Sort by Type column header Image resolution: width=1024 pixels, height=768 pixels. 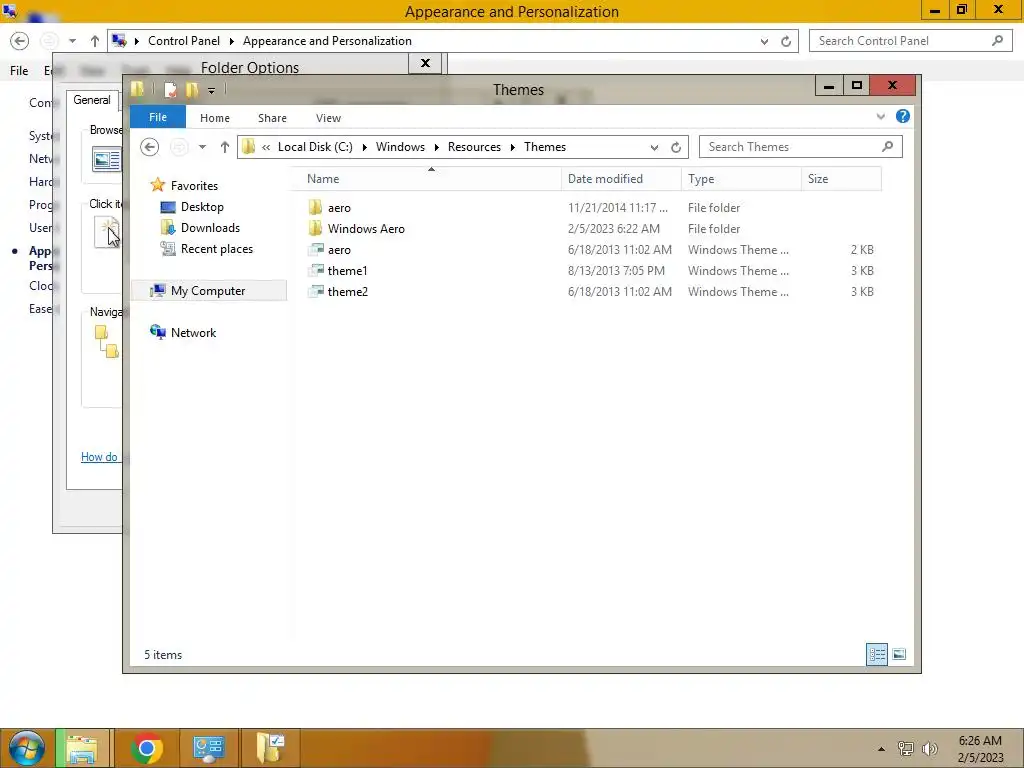[x=741, y=178]
